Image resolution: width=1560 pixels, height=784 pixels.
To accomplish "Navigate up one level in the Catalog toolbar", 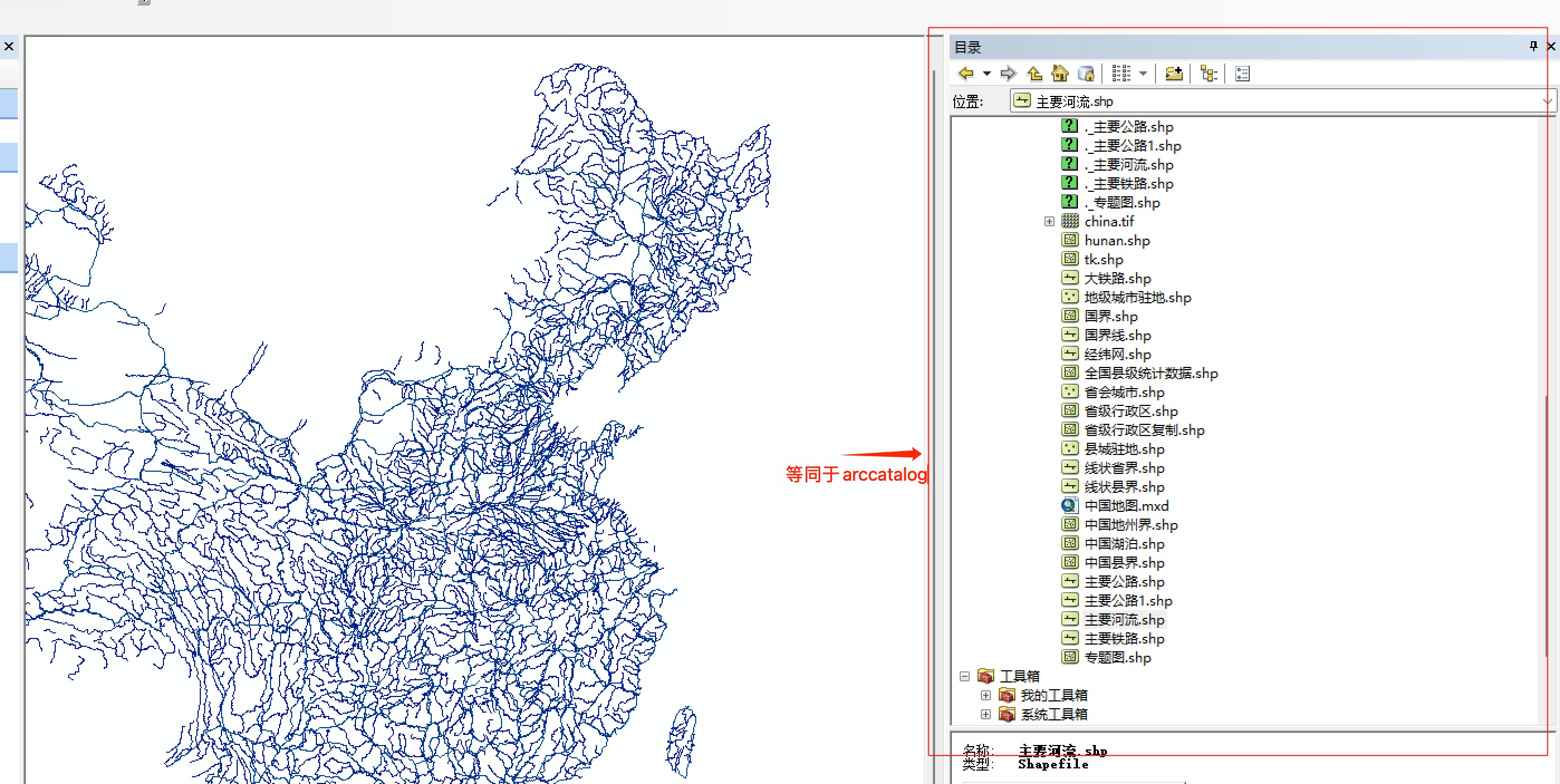I will 1034,73.
